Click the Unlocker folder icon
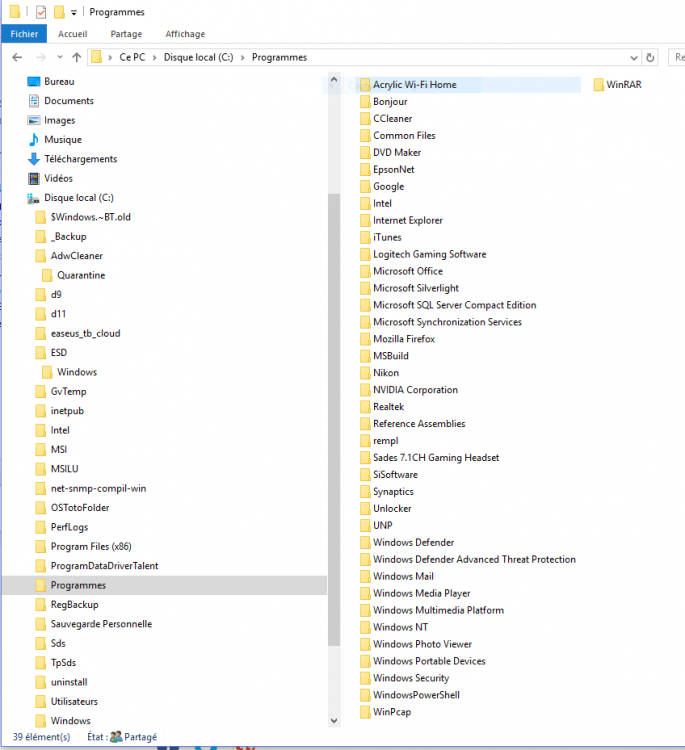685x750 pixels. [365, 508]
